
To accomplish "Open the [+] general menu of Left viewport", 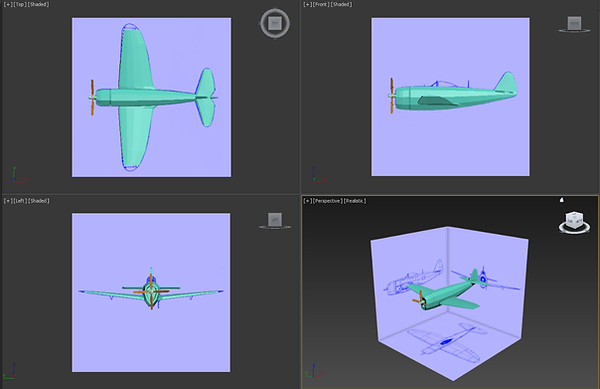I will (7, 201).
